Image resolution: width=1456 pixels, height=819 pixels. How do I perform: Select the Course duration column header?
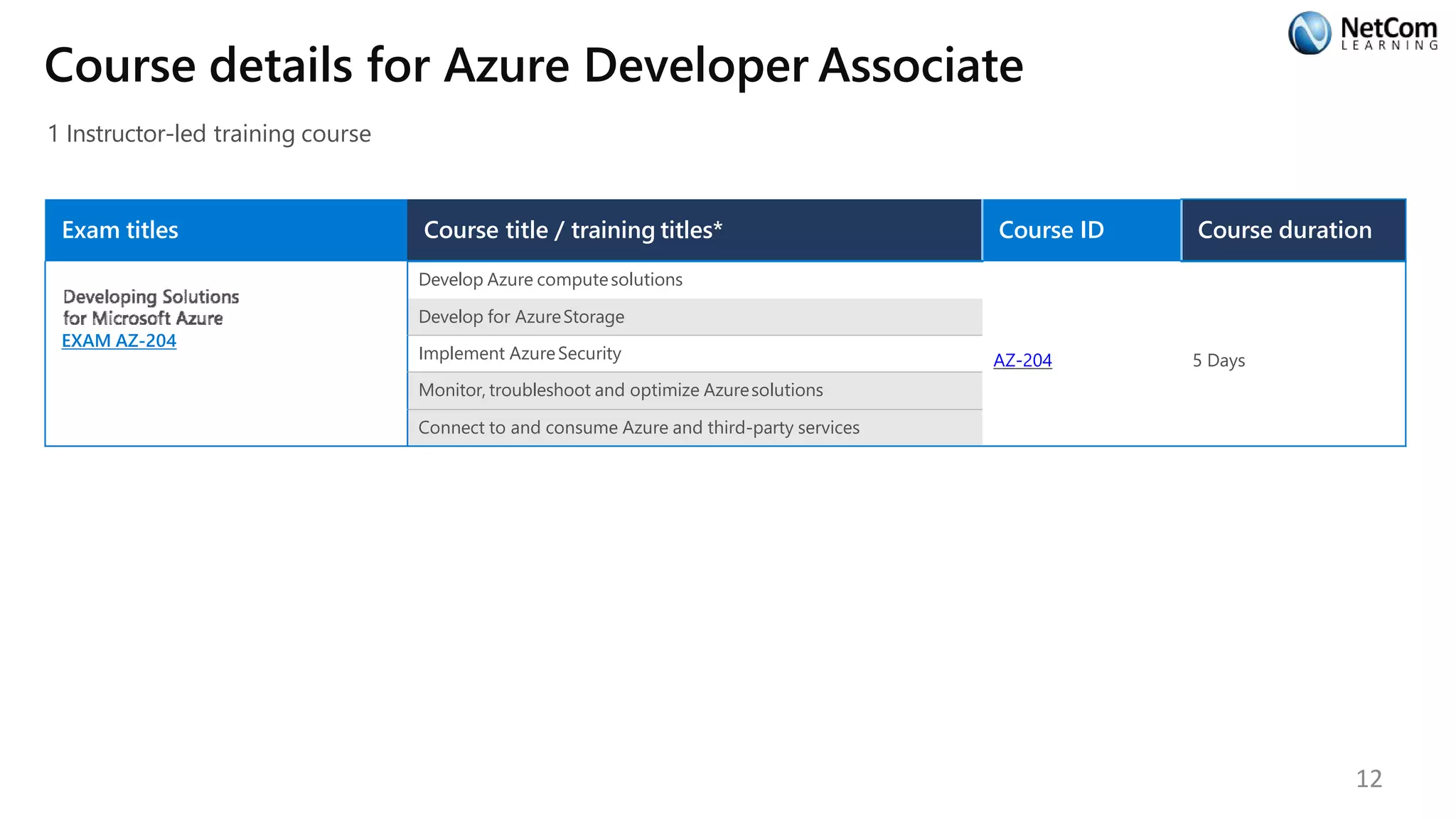[x=1293, y=230]
